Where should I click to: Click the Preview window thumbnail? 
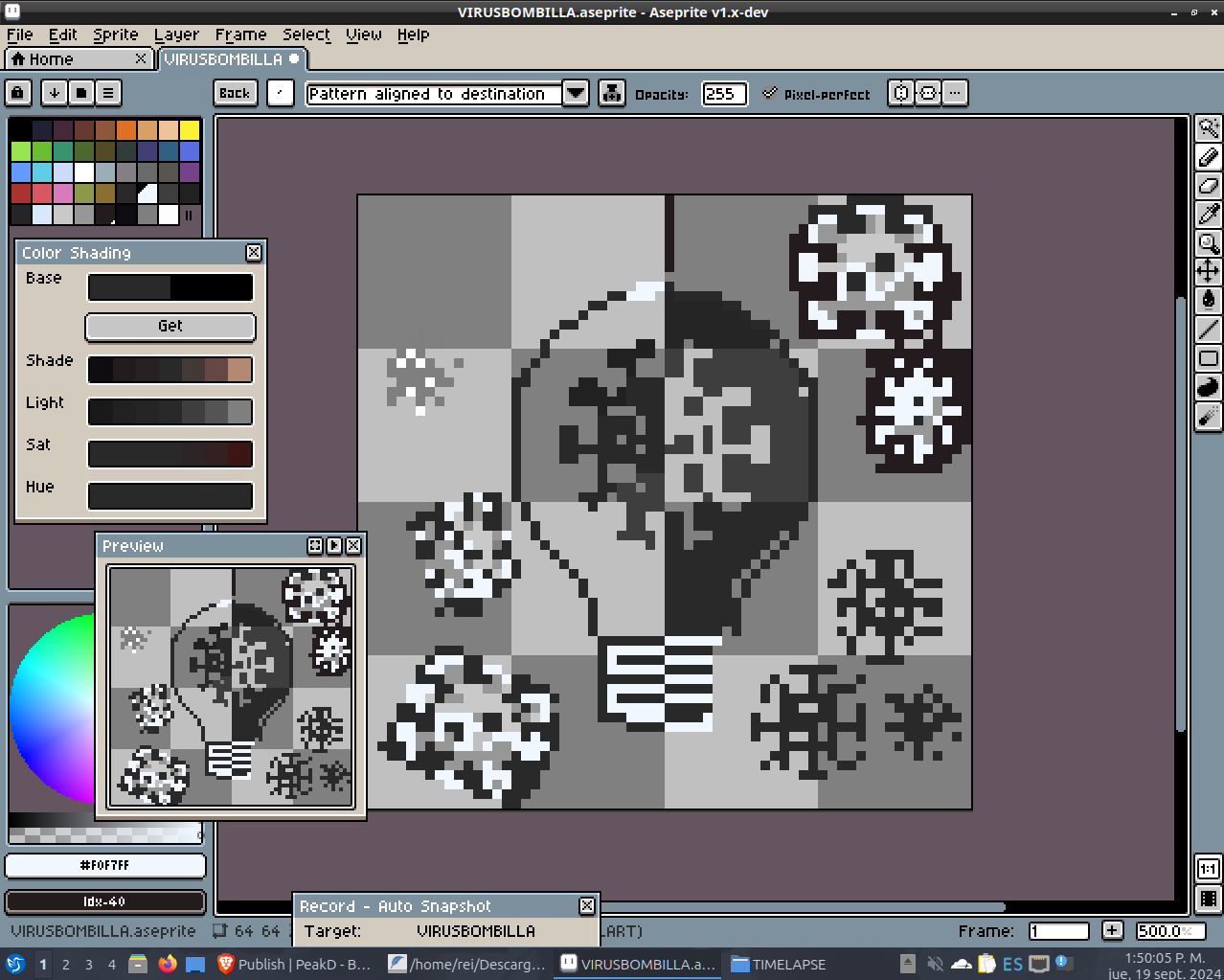(x=231, y=687)
